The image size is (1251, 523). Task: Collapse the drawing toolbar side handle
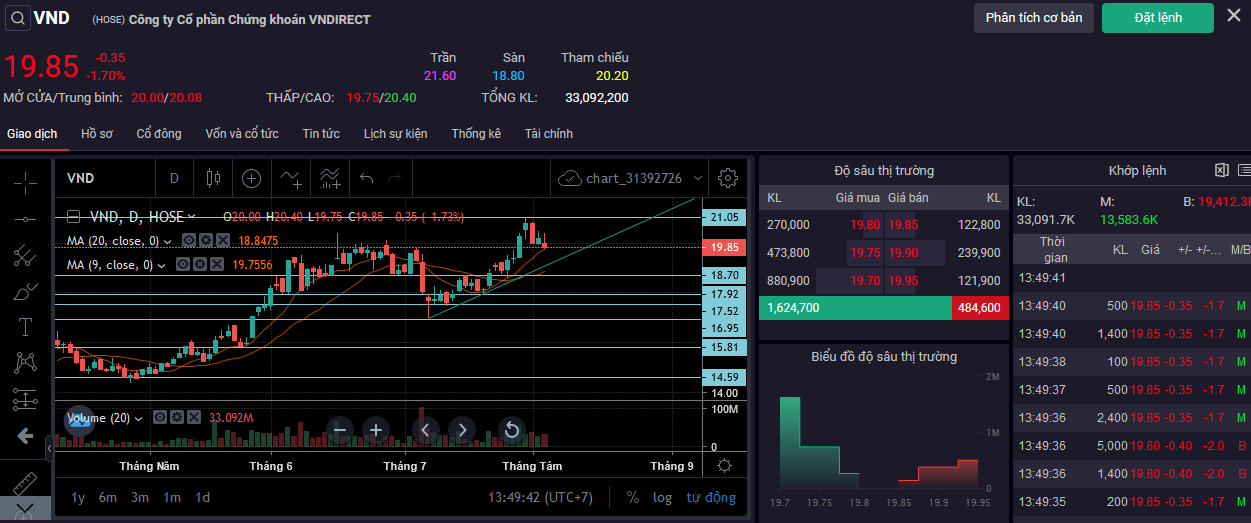pyautogui.click(x=50, y=450)
